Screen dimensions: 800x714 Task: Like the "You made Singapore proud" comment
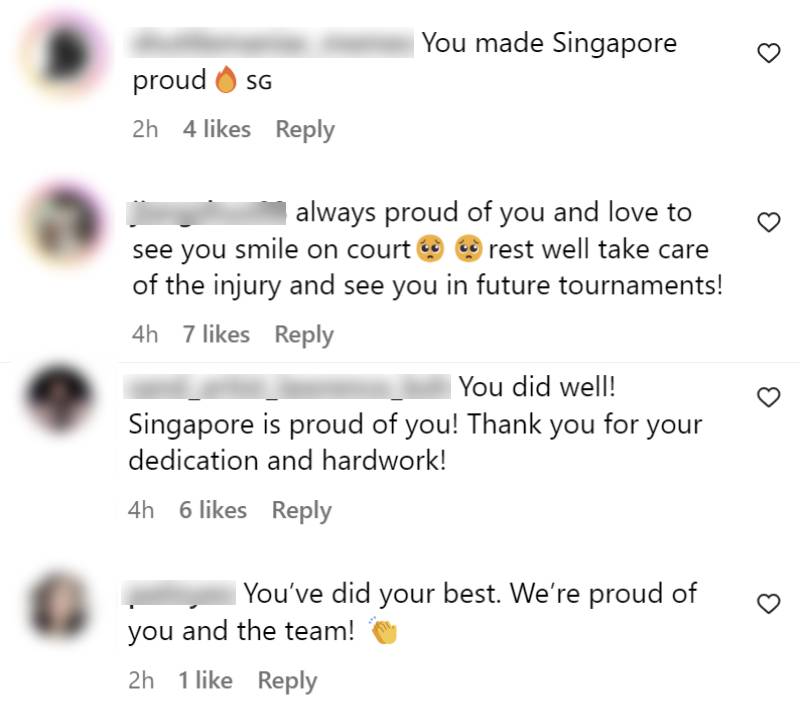tap(768, 53)
